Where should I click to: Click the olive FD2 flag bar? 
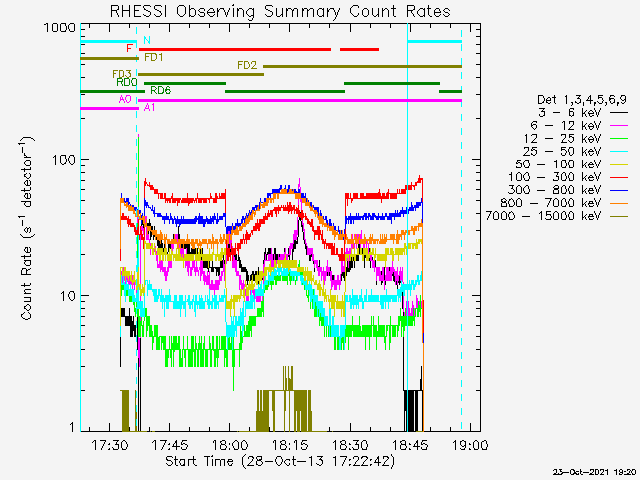point(362,66)
